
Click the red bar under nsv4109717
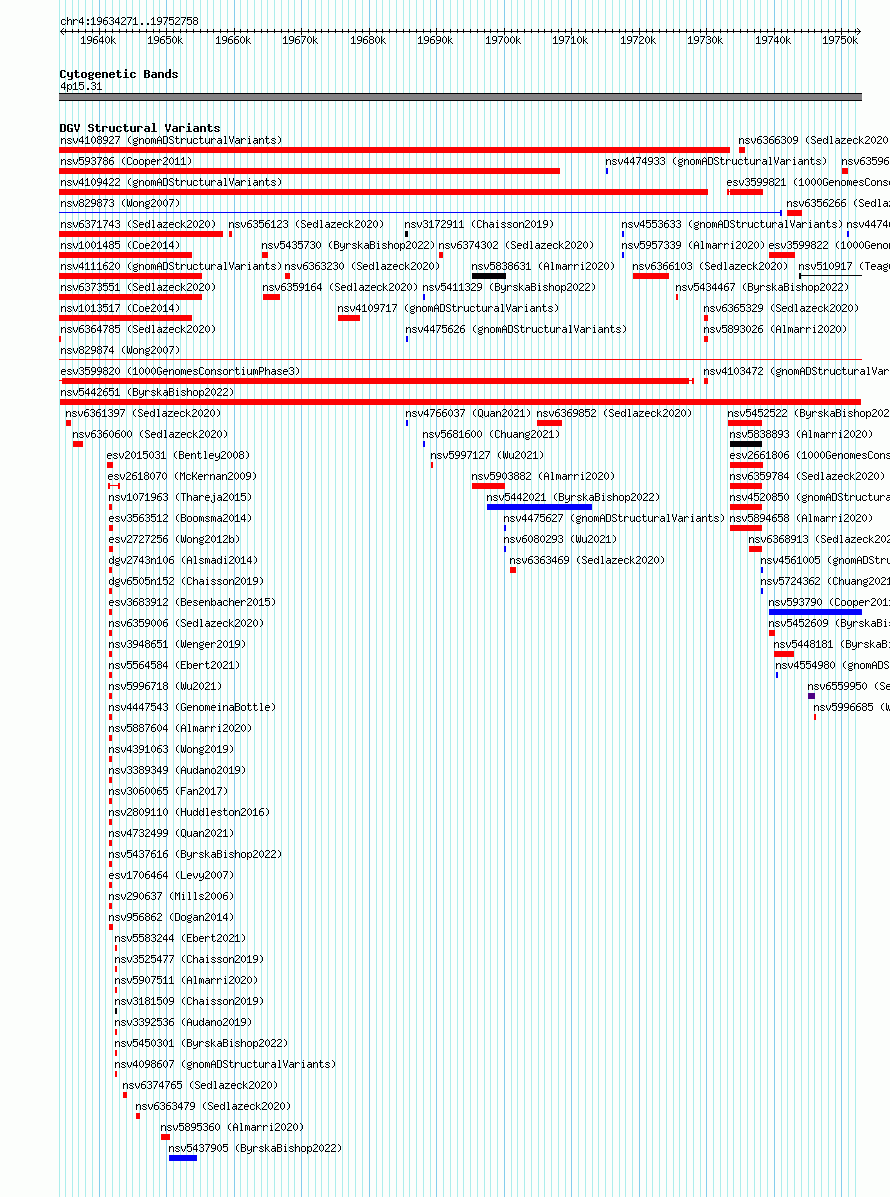(349, 318)
